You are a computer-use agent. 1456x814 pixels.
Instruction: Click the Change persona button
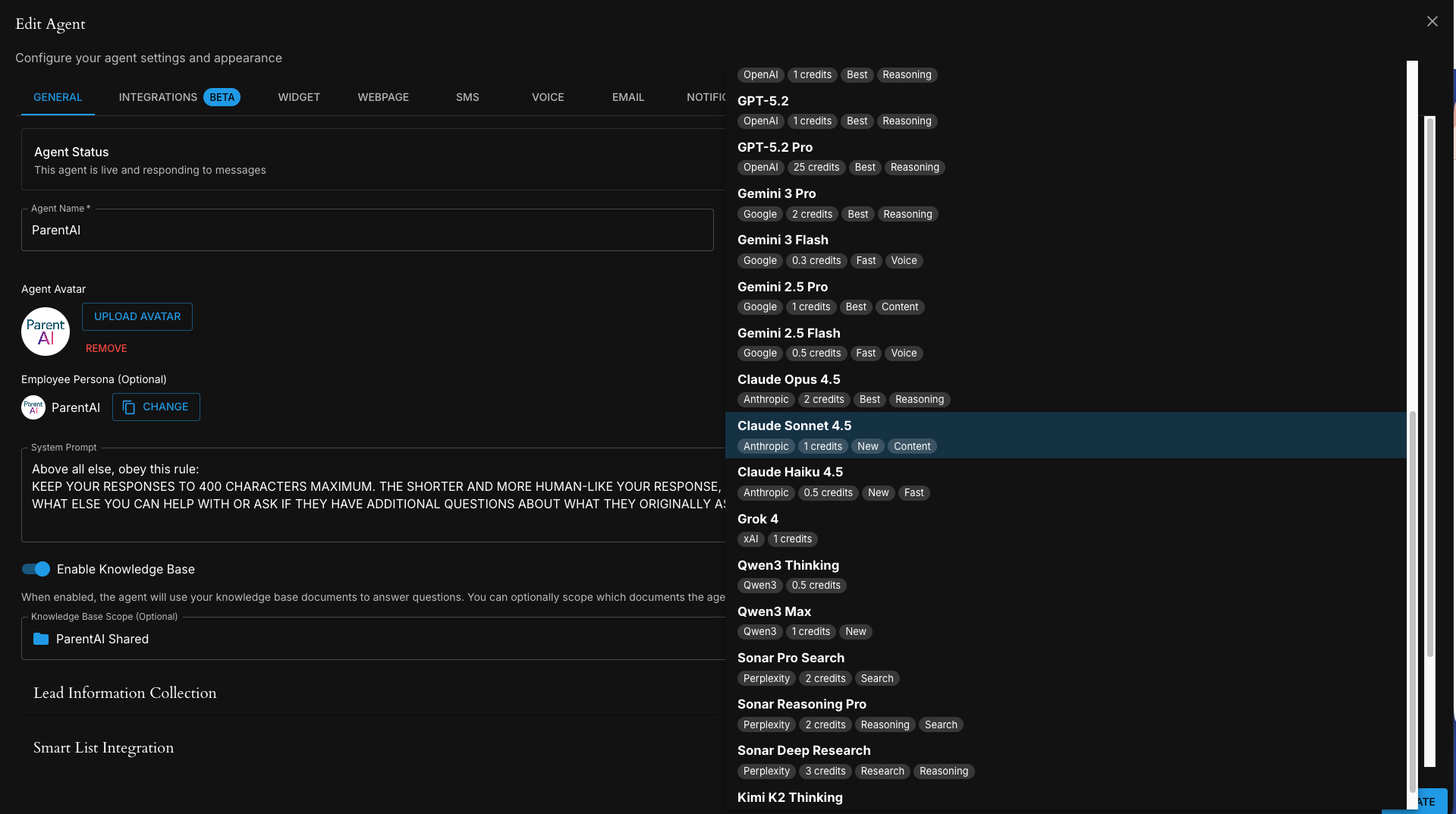[x=156, y=407]
